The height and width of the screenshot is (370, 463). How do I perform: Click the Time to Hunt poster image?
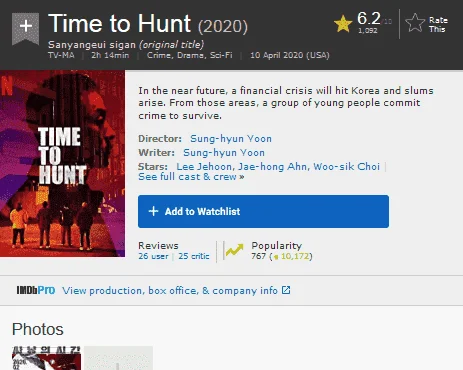click(x=62, y=163)
